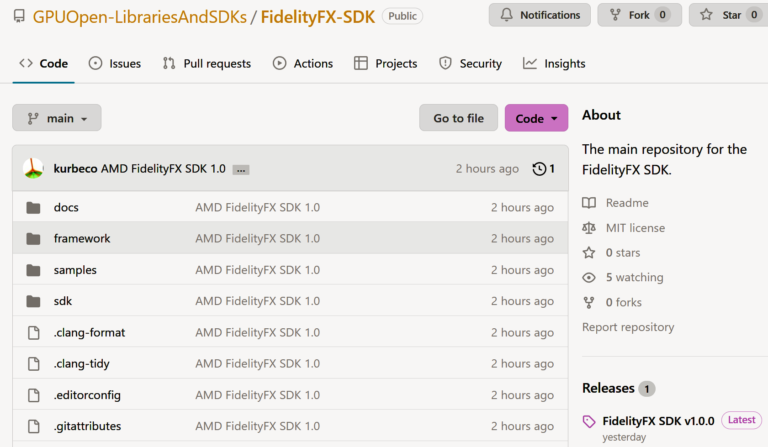Click the sdk folder icon

[33, 301]
